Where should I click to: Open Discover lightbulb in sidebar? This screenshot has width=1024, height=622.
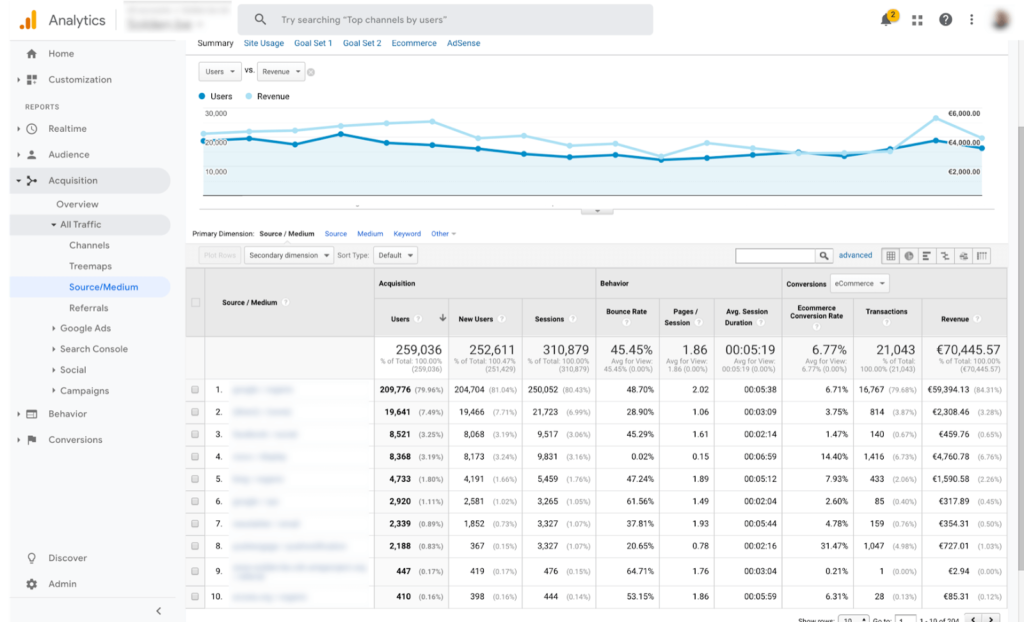click(32, 558)
